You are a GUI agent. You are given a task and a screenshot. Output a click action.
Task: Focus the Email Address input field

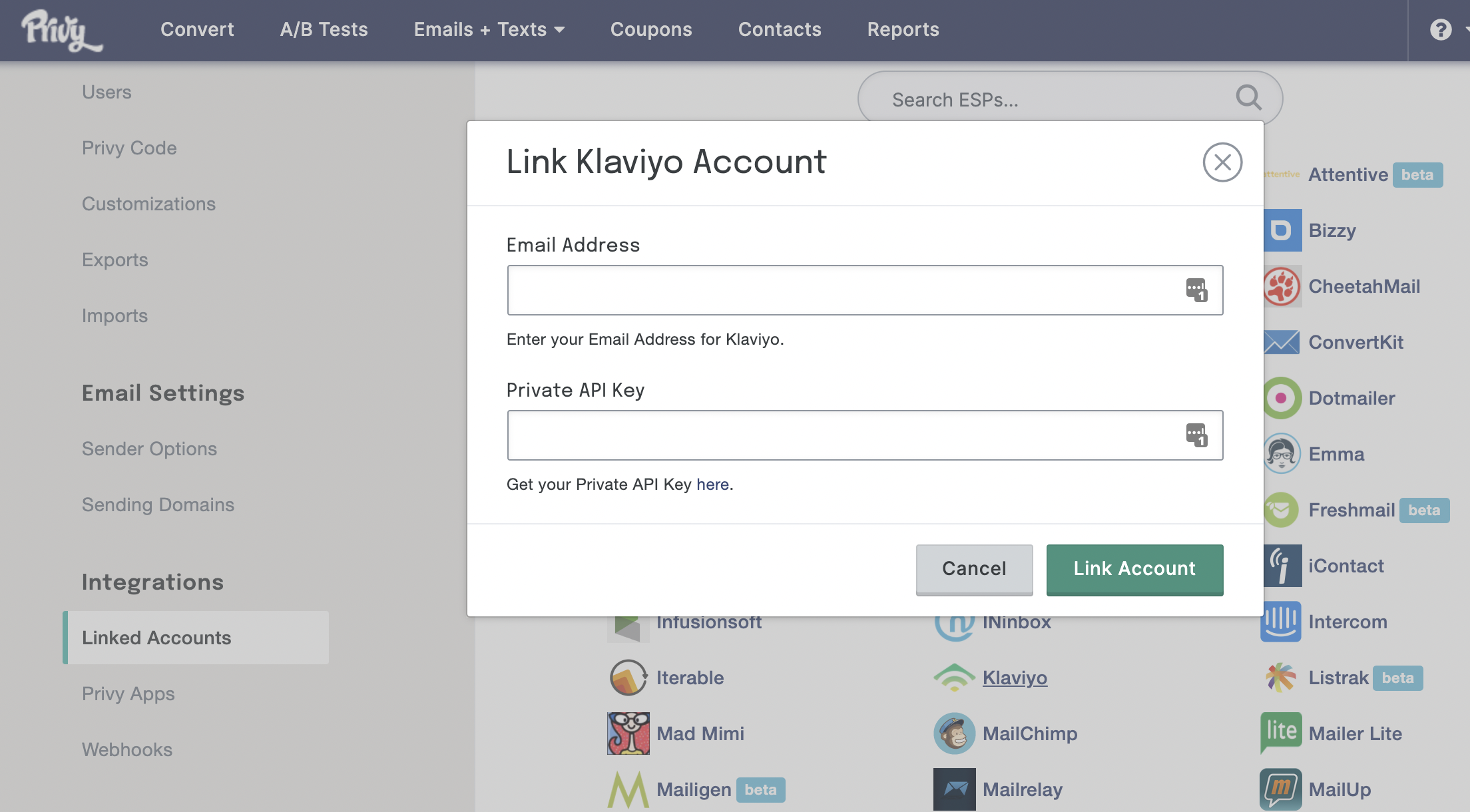865,290
